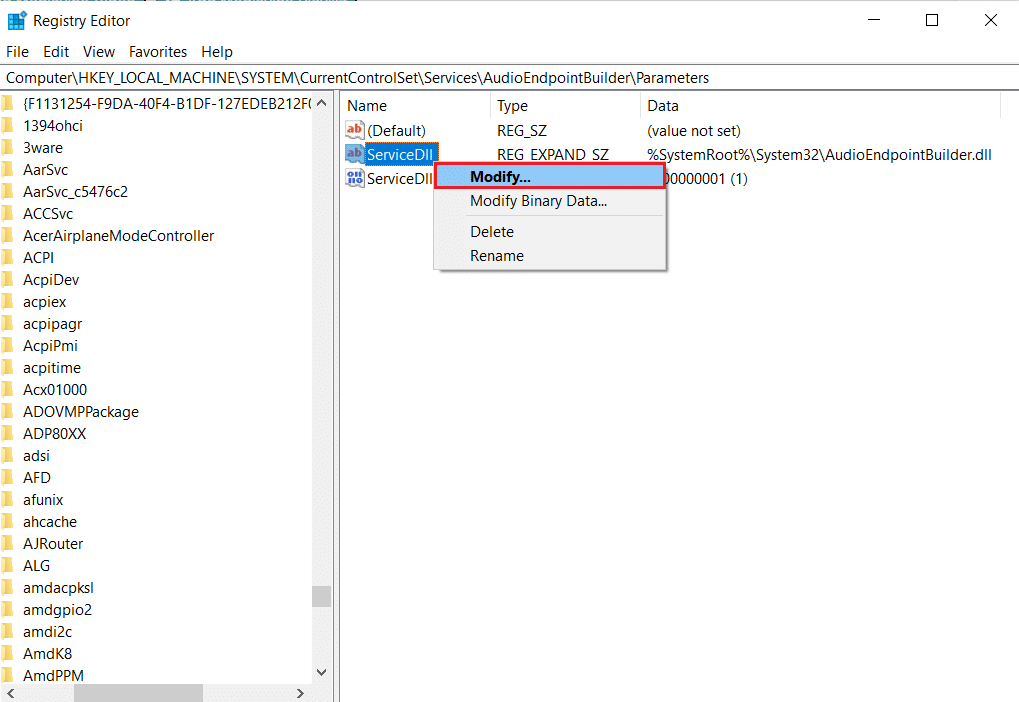
Task: Select the amdgpio2 key in the tree
Action: point(58,610)
